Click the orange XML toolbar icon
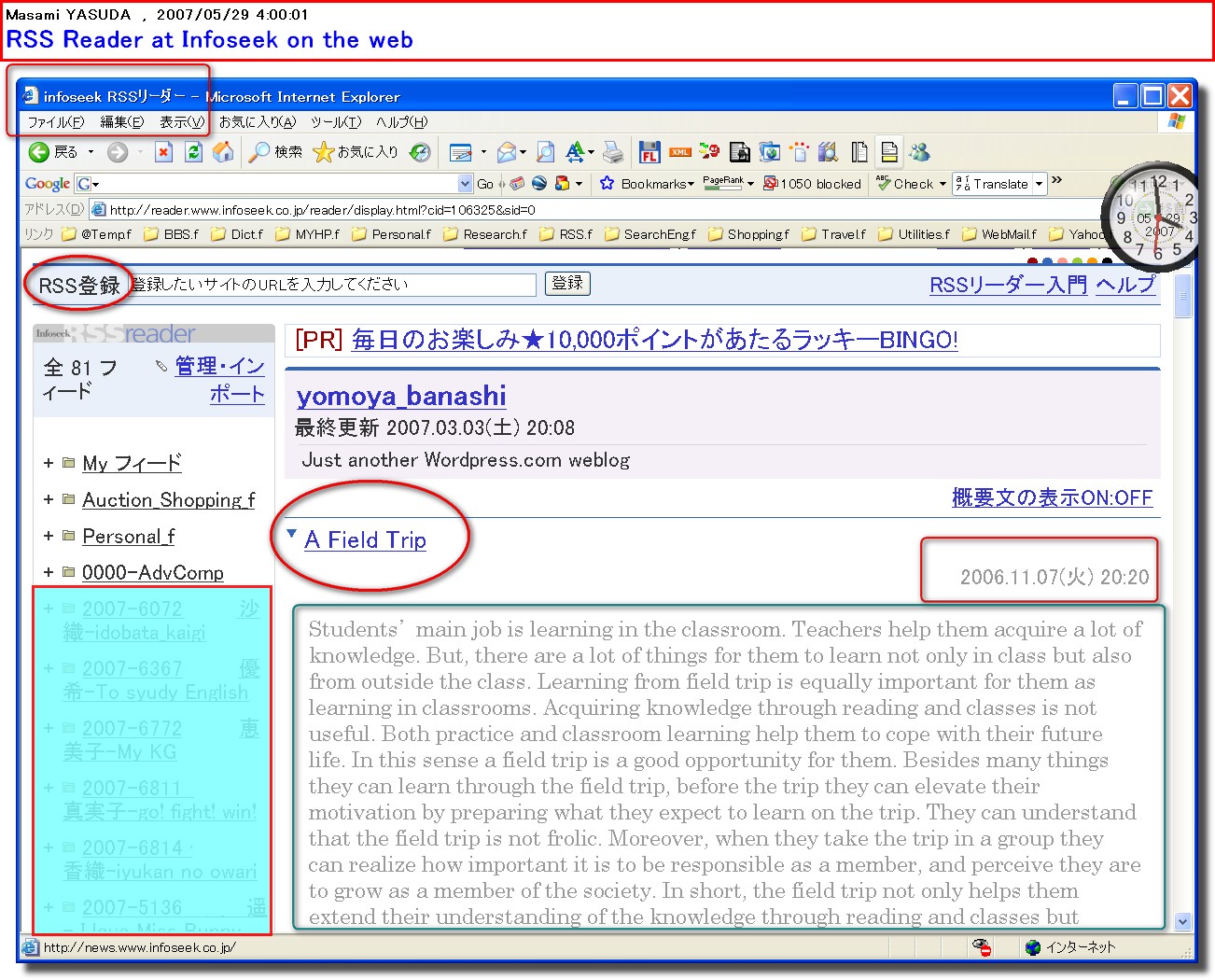 (679, 152)
